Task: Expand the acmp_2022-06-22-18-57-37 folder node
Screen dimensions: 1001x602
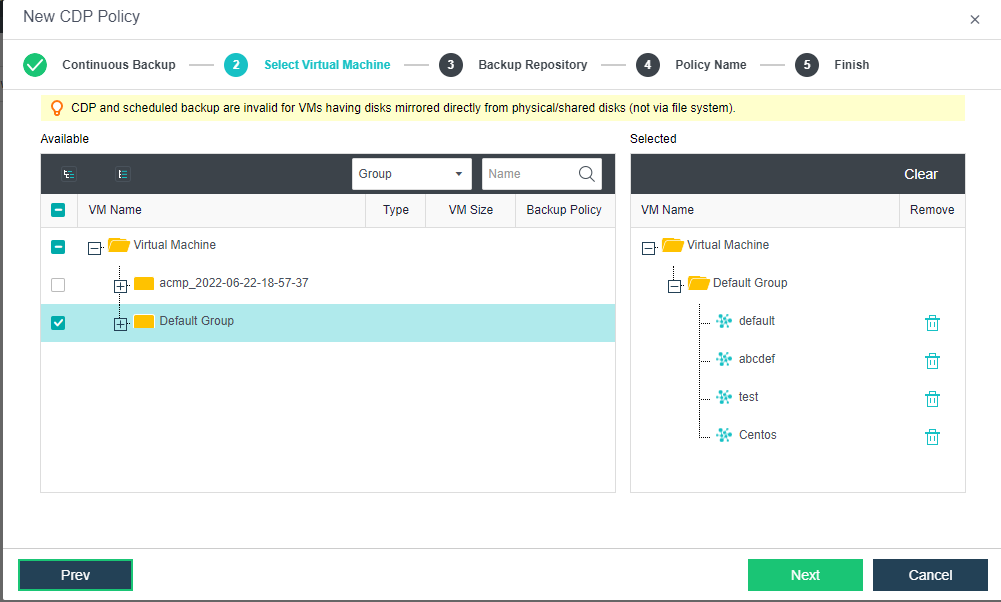Action: coord(121,286)
